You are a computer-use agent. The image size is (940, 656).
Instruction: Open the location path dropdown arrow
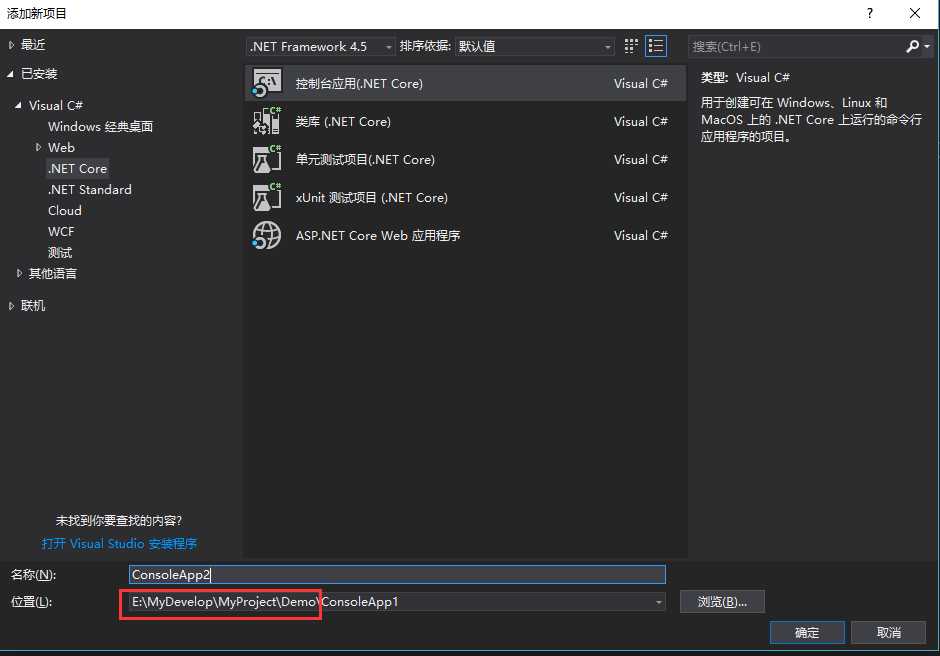(x=658, y=602)
